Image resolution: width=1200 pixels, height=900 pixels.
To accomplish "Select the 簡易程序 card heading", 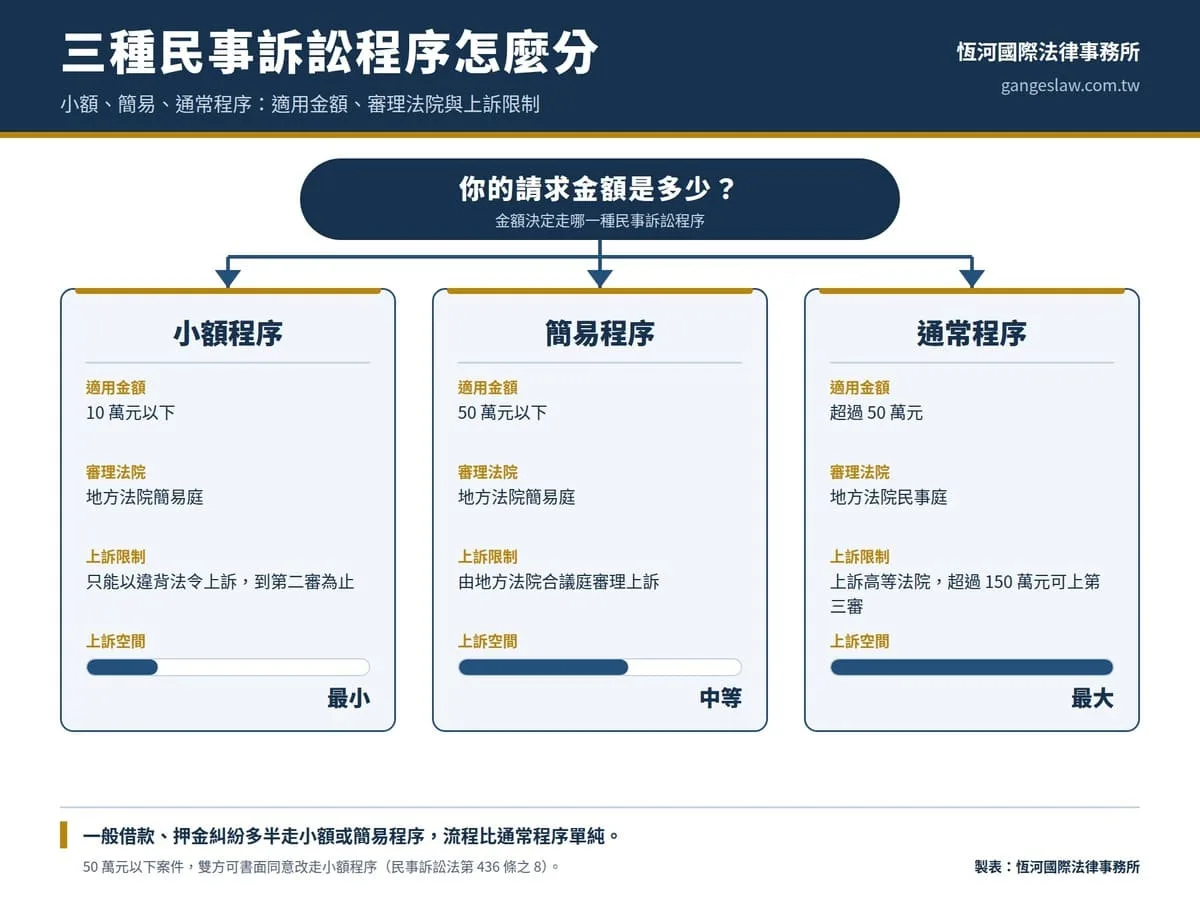I will (600, 334).
